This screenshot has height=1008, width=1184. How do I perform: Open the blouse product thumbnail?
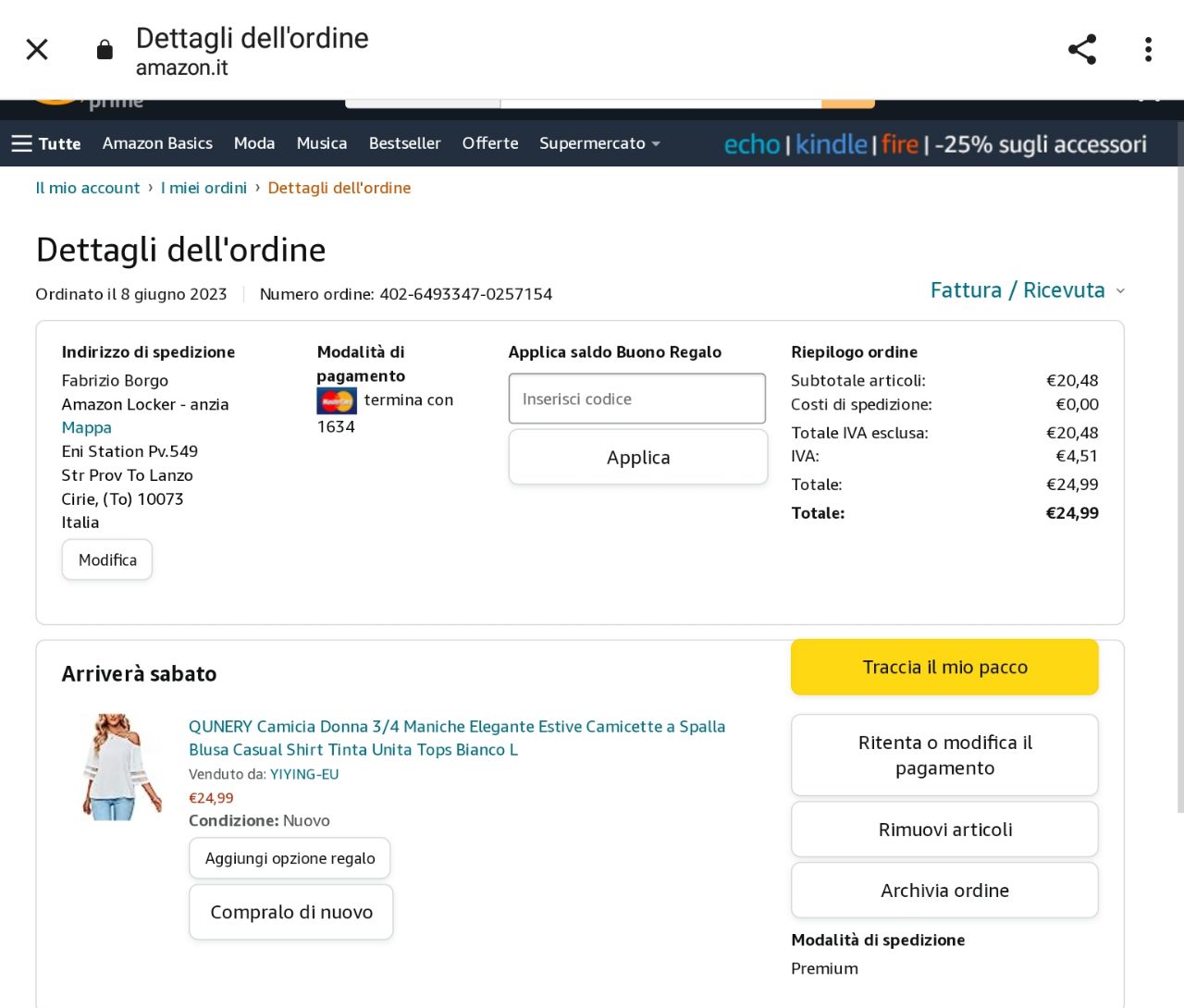coord(121,767)
